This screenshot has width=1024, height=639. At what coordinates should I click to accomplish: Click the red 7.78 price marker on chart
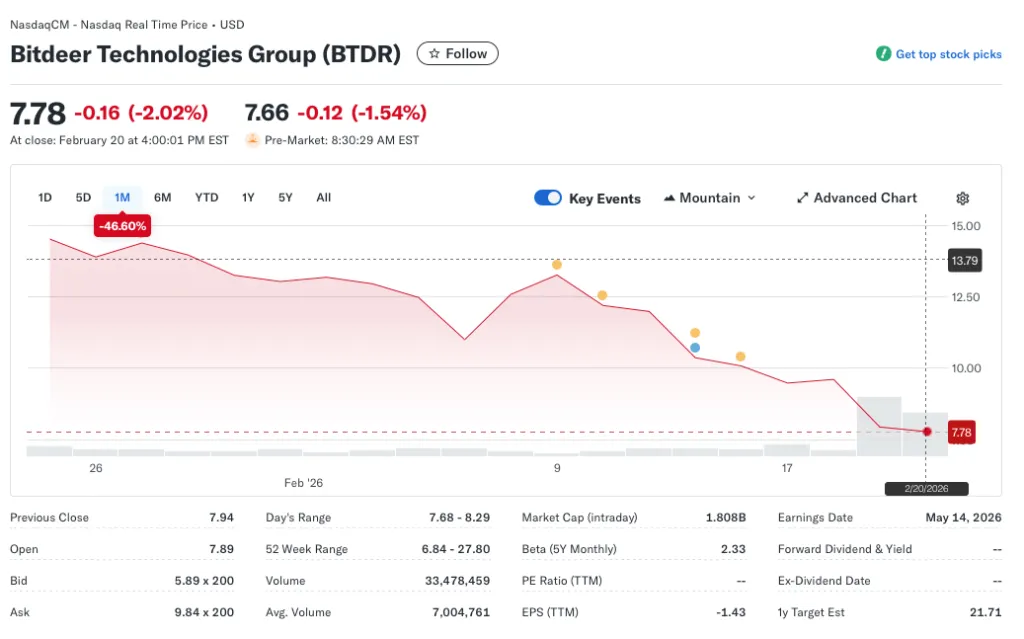point(927,432)
